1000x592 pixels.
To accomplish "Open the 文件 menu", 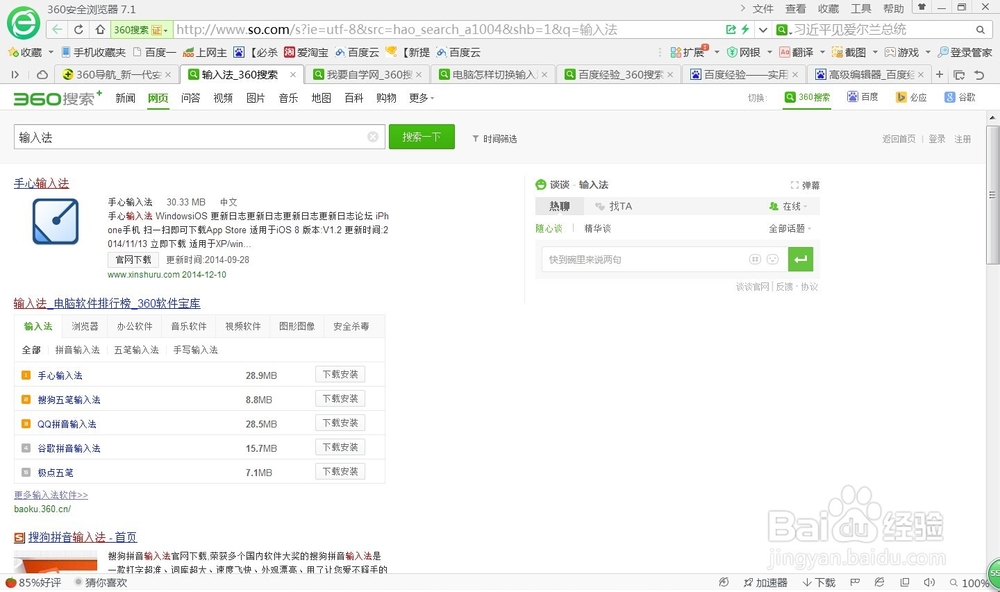I will [x=763, y=8].
